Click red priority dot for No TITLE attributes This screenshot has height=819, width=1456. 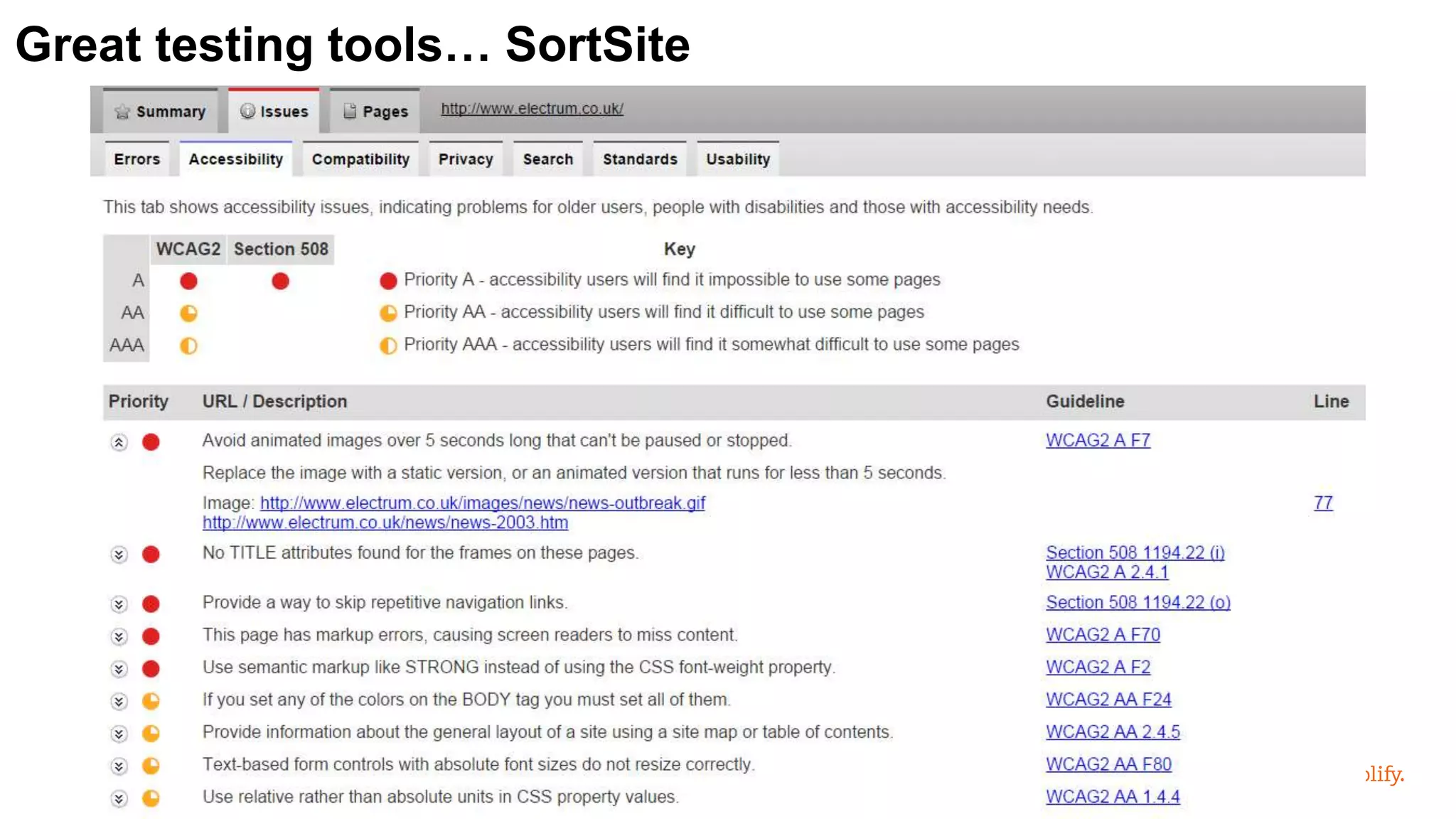(151, 555)
